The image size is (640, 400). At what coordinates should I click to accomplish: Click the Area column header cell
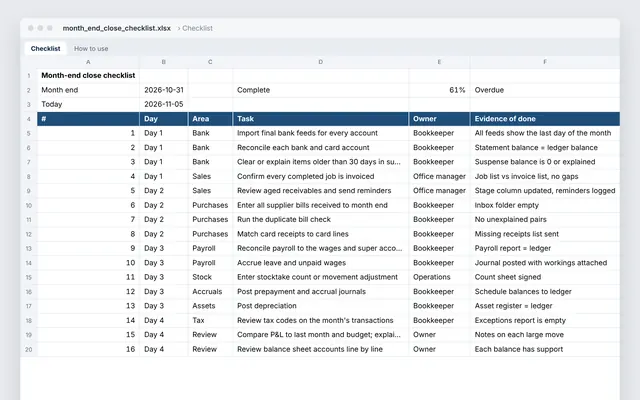[210, 119]
